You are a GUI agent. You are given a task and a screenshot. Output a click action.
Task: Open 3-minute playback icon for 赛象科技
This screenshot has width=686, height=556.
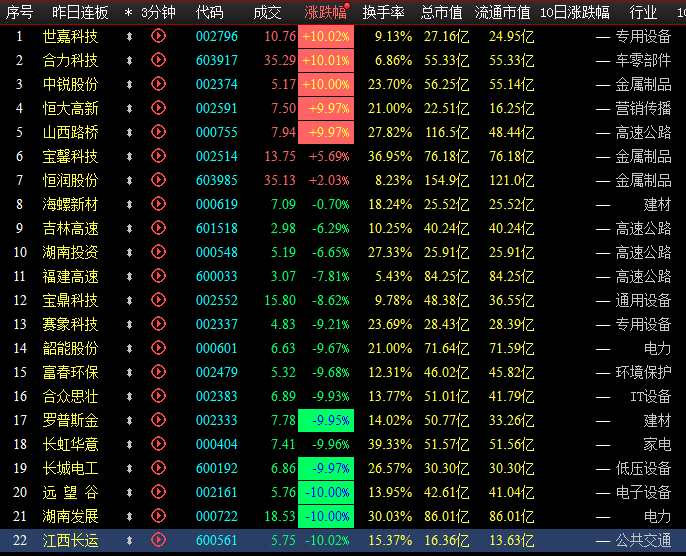(x=158, y=324)
